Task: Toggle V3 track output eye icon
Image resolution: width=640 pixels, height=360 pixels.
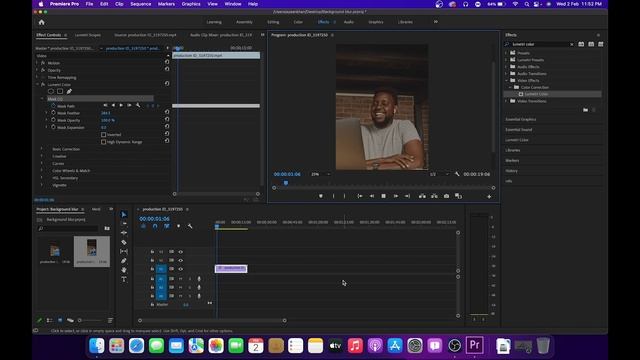Action: [x=180, y=252]
